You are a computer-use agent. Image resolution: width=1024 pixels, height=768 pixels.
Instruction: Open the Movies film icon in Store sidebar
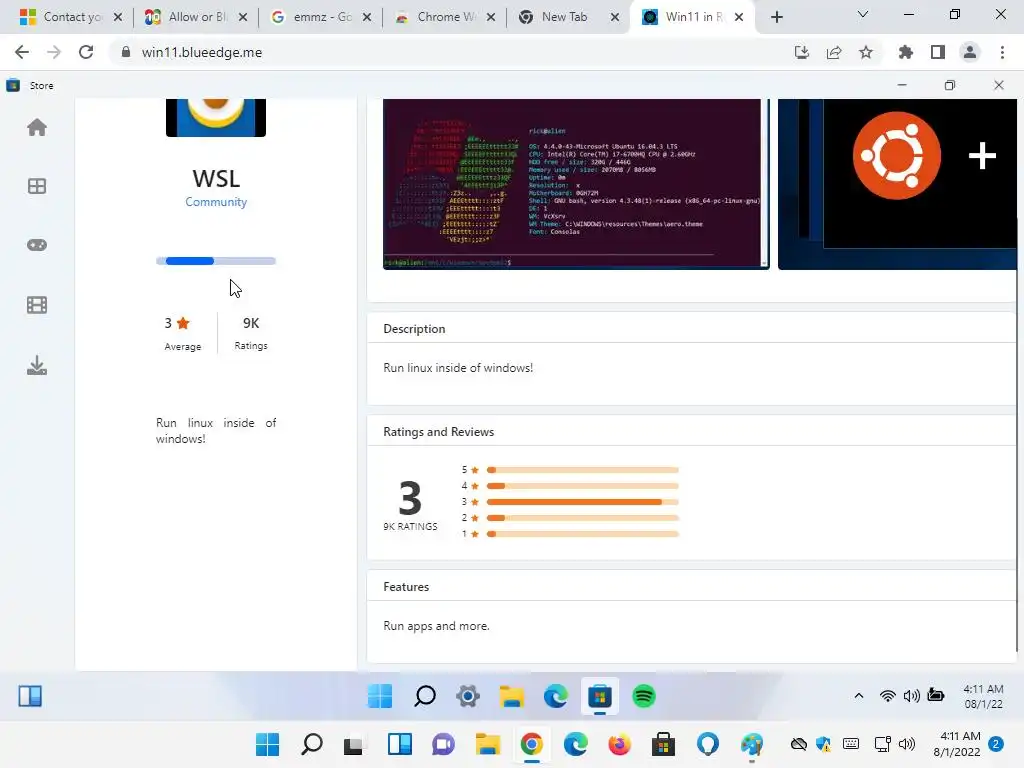(37, 305)
